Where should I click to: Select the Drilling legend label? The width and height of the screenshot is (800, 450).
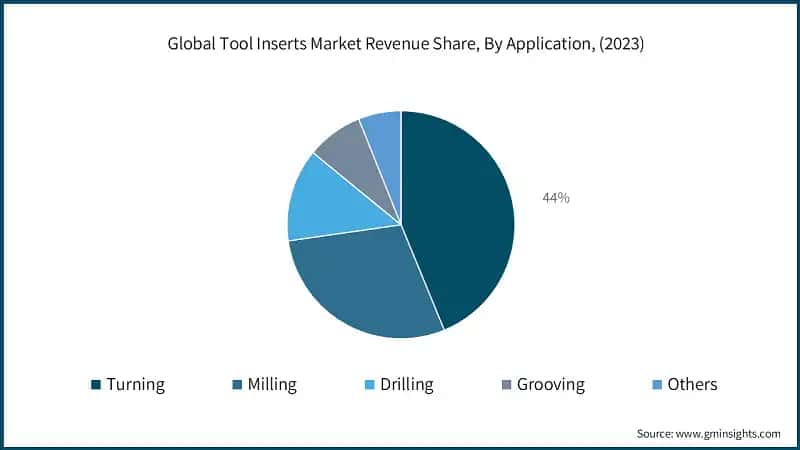click(x=407, y=385)
